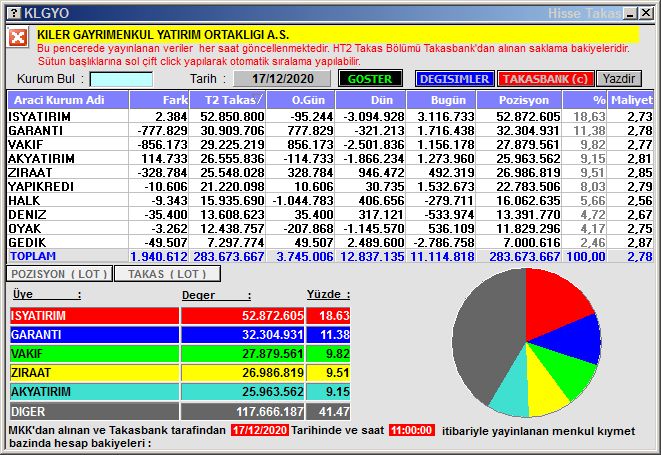Sort by Pozisyon column header

(x=519, y=100)
